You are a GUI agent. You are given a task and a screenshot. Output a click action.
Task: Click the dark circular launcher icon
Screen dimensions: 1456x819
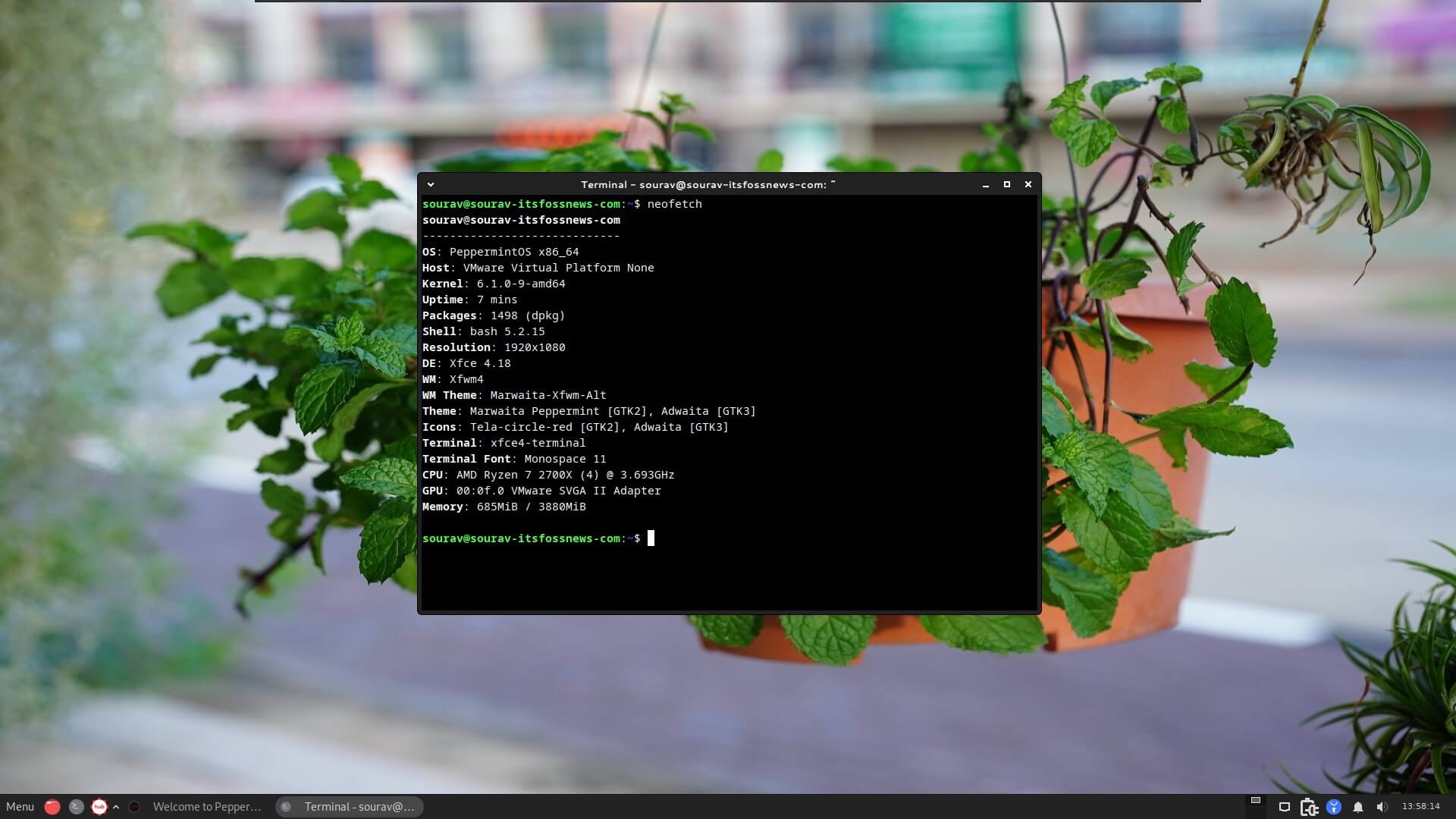(134, 807)
